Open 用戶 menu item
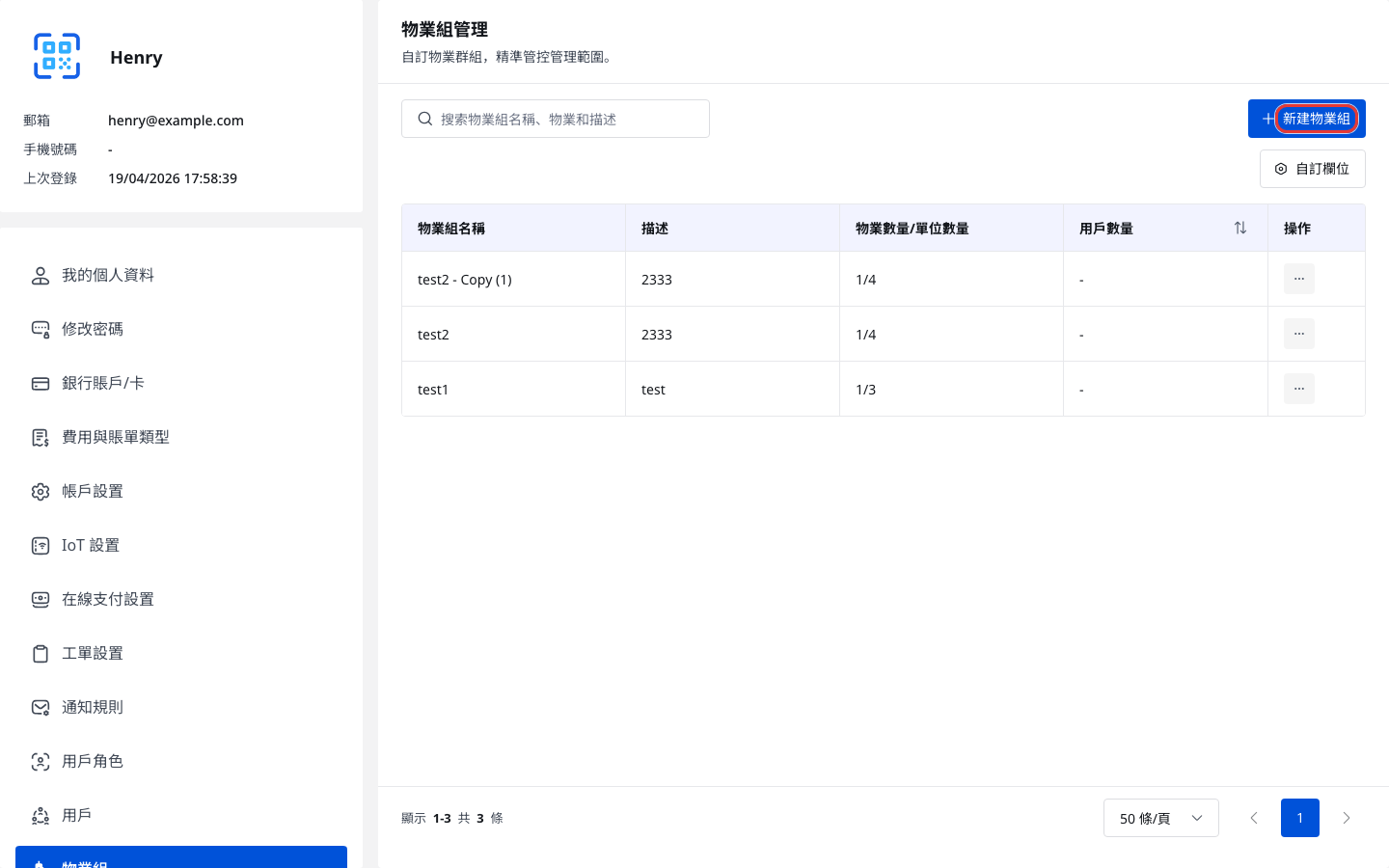 click(x=181, y=816)
